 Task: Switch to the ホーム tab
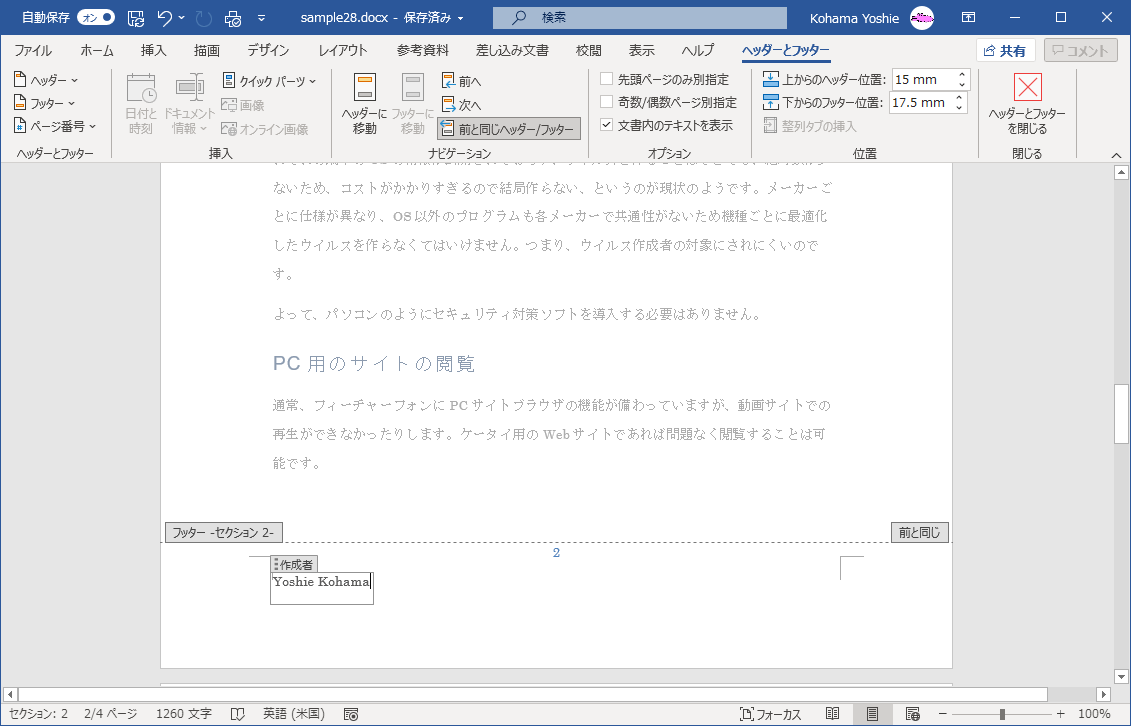97,50
